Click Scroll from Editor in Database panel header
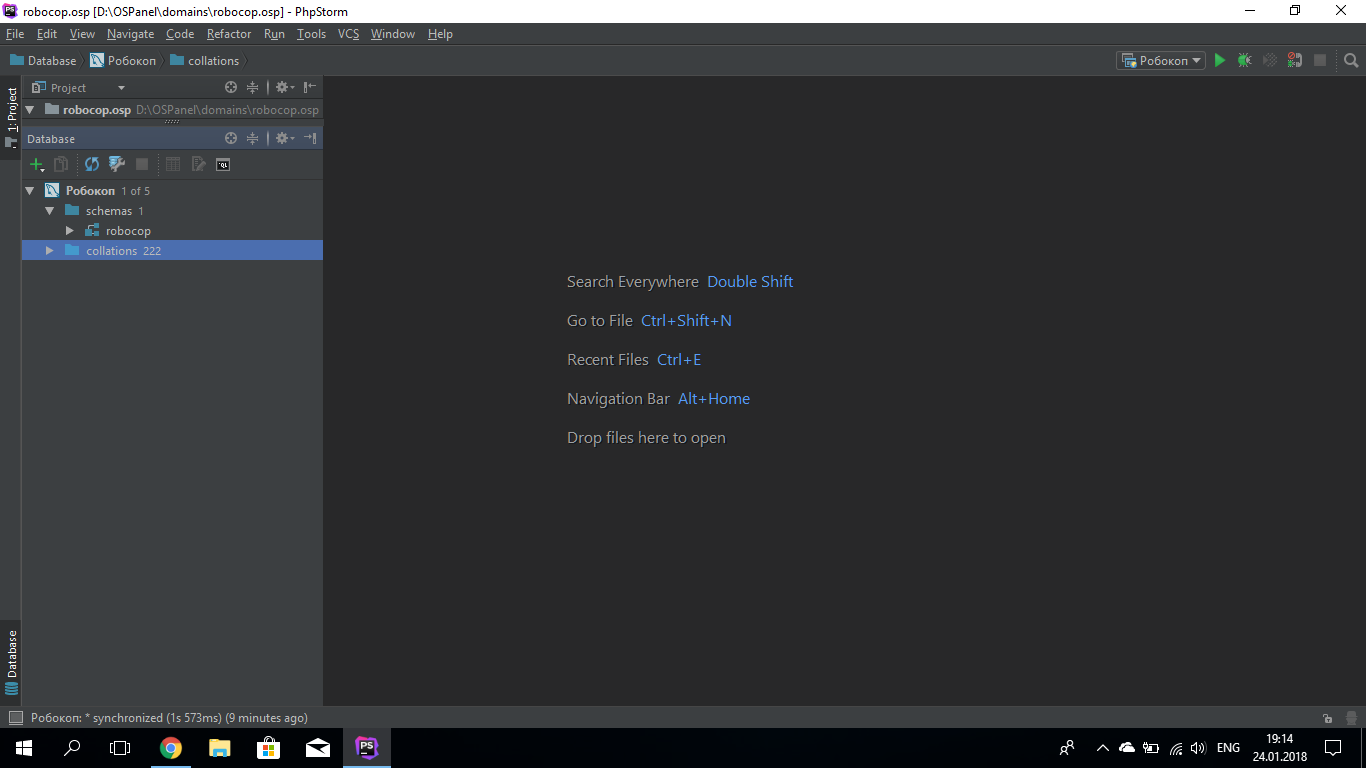 point(231,138)
